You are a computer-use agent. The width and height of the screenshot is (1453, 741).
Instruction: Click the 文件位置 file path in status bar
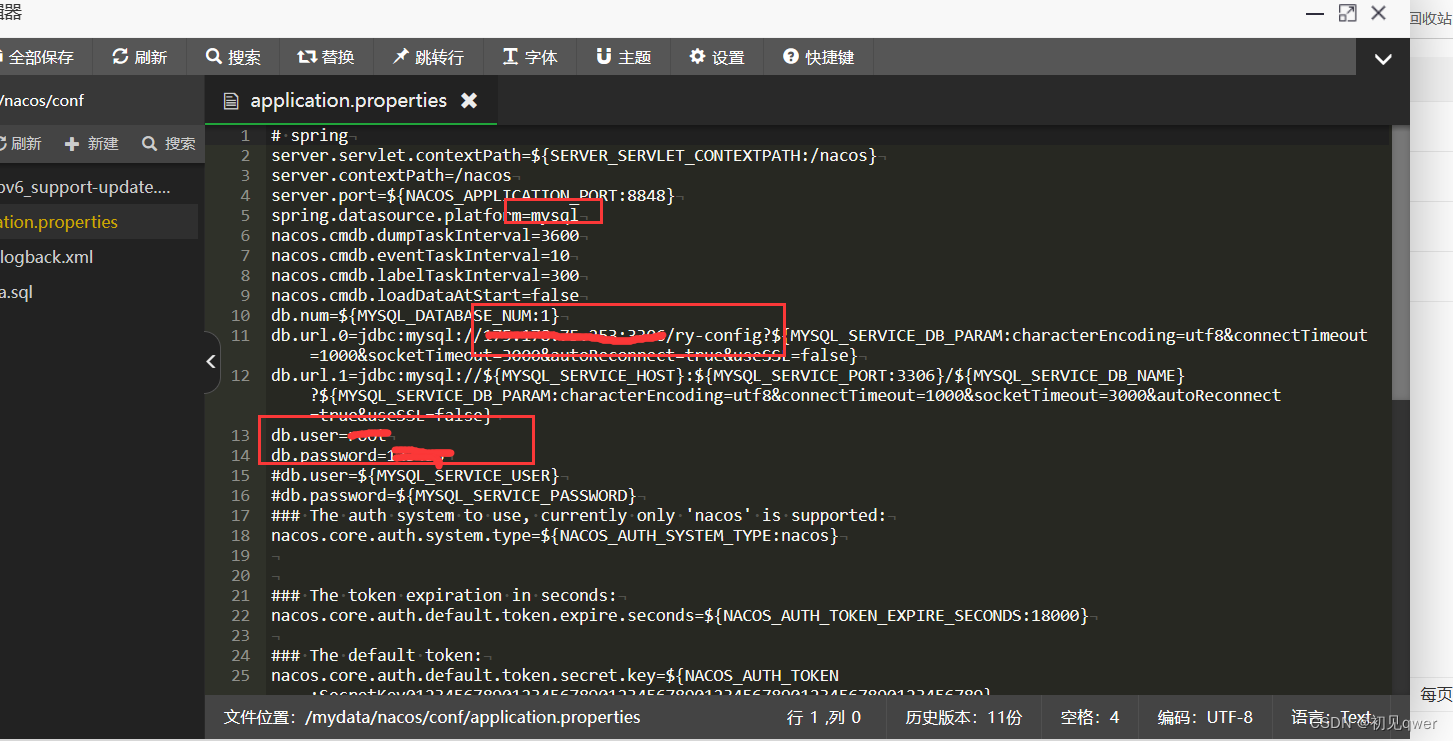point(432,717)
